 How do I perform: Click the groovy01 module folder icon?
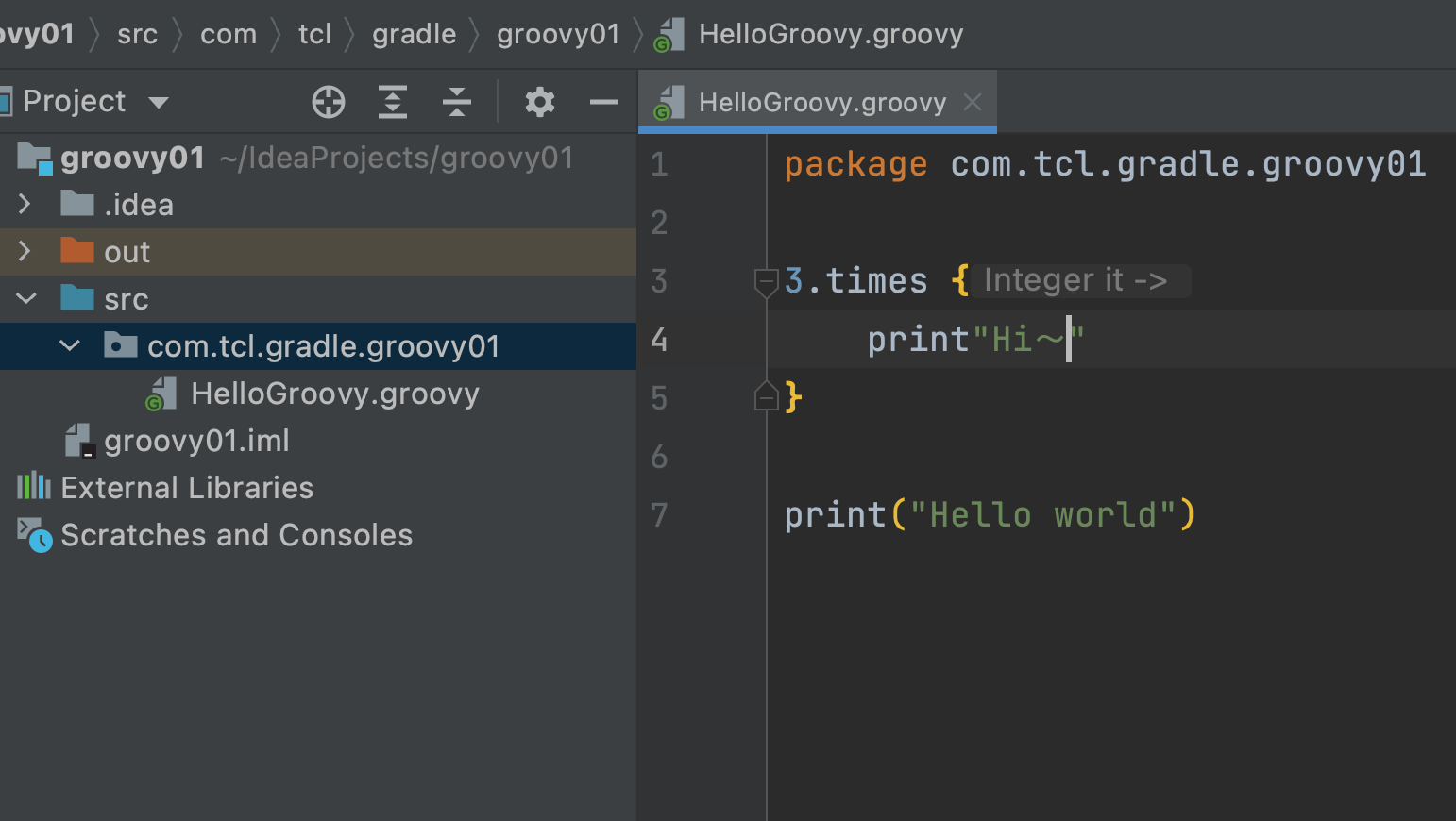pyautogui.click(x=35, y=159)
